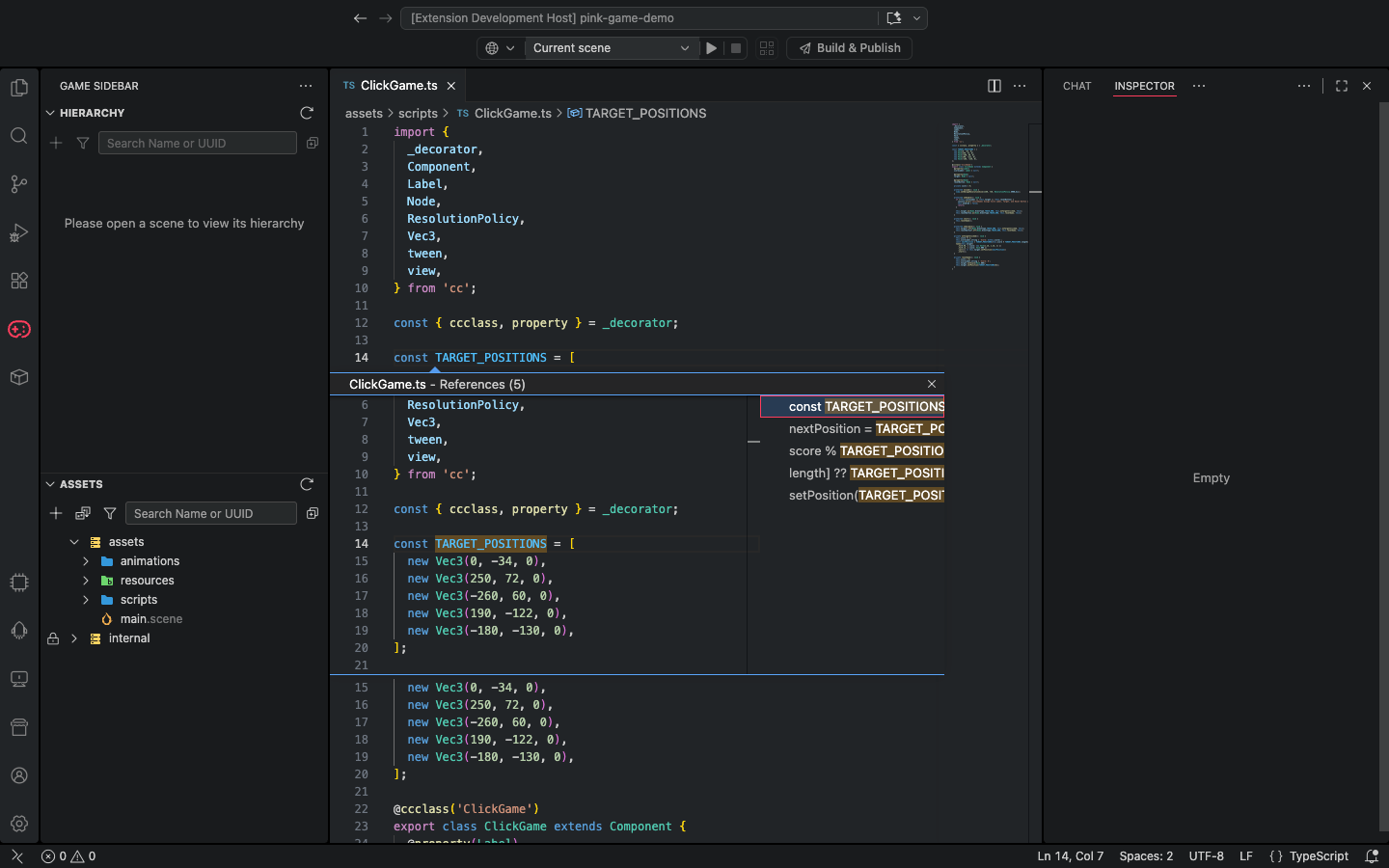
Task: Expand the animations folder
Action: click(86, 561)
